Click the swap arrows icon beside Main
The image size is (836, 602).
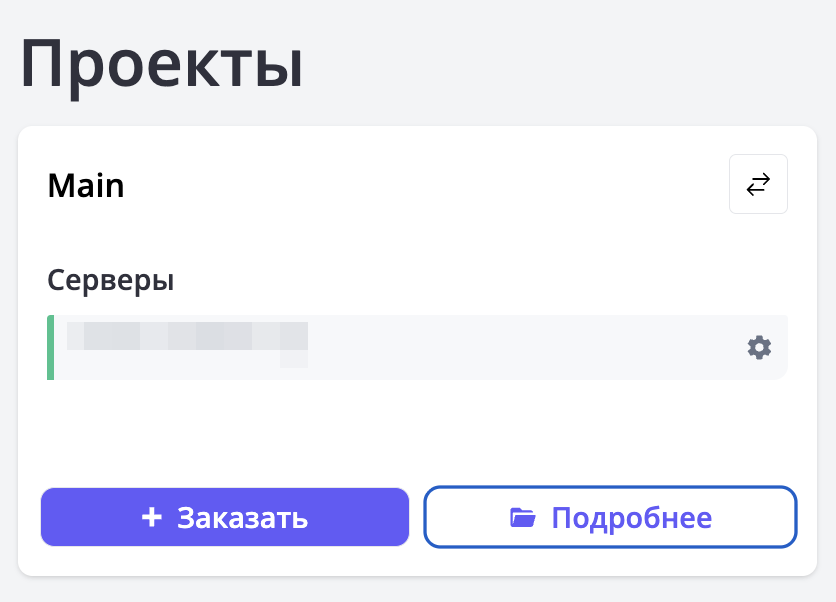758,184
